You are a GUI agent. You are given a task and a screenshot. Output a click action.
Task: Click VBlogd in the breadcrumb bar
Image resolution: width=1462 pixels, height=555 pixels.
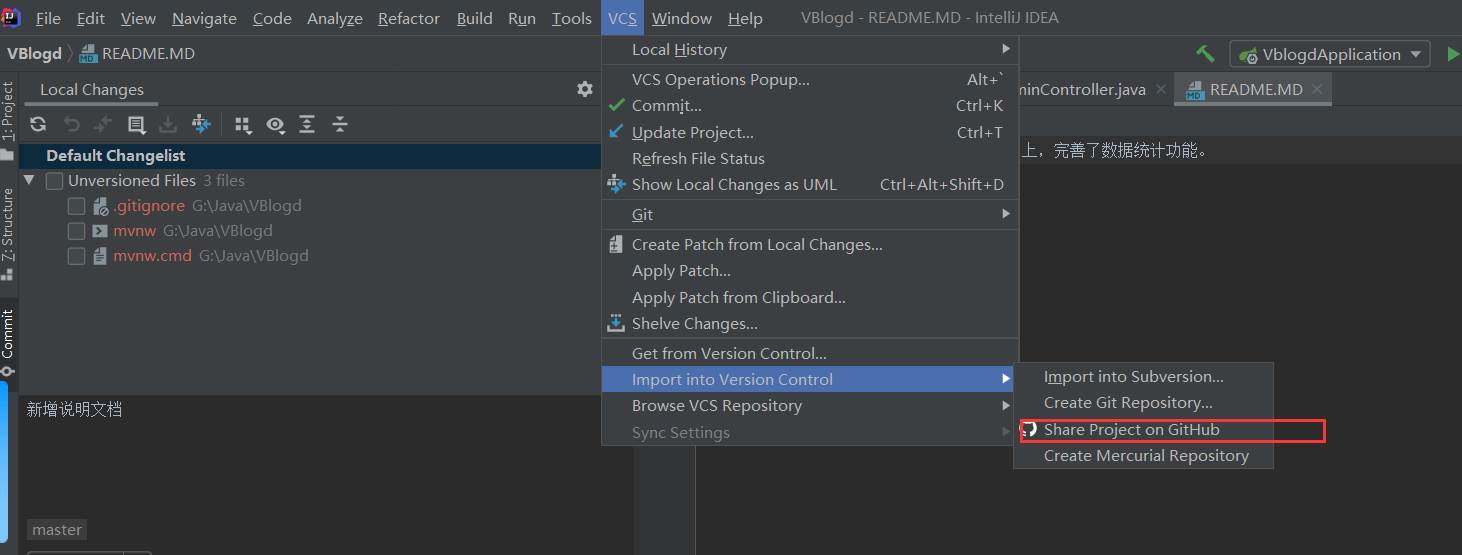[34, 54]
